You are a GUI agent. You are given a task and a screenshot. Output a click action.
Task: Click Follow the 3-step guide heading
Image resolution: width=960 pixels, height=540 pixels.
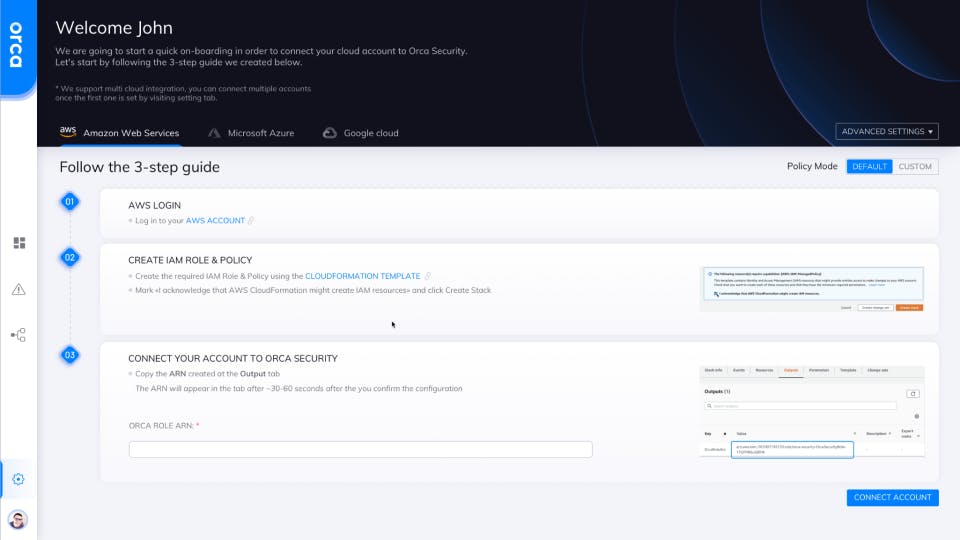tap(140, 167)
